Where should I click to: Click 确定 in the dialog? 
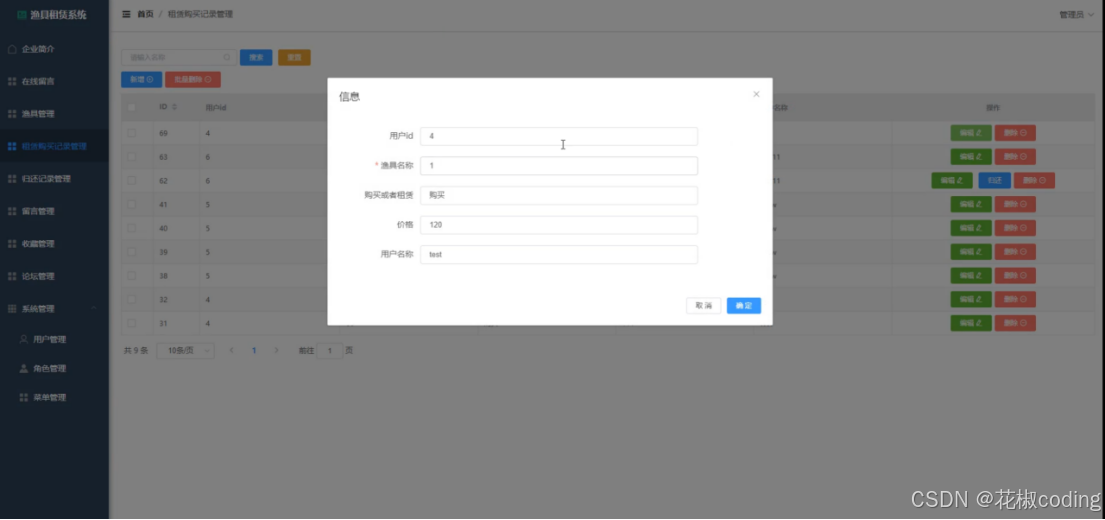point(744,306)
